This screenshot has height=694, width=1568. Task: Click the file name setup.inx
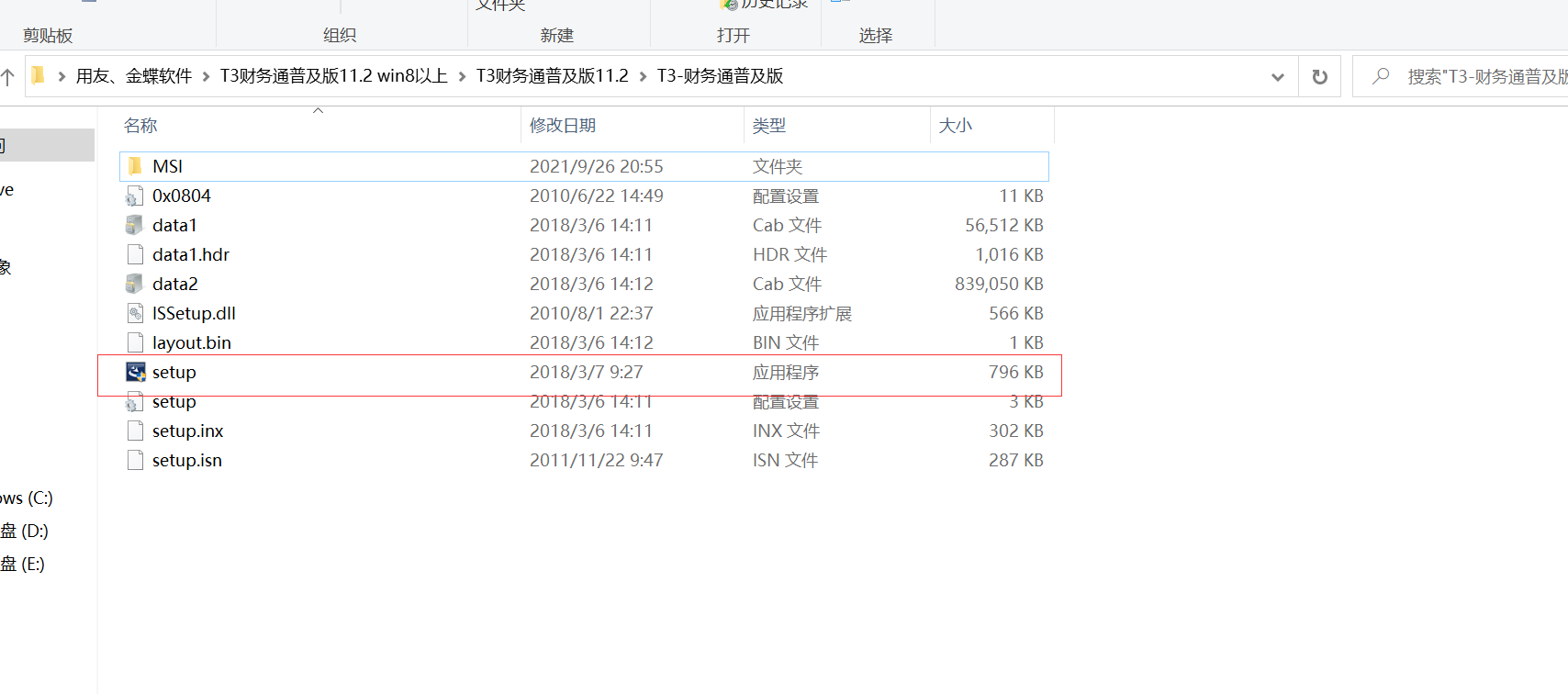pyautogui.click(x=188, y=431)
